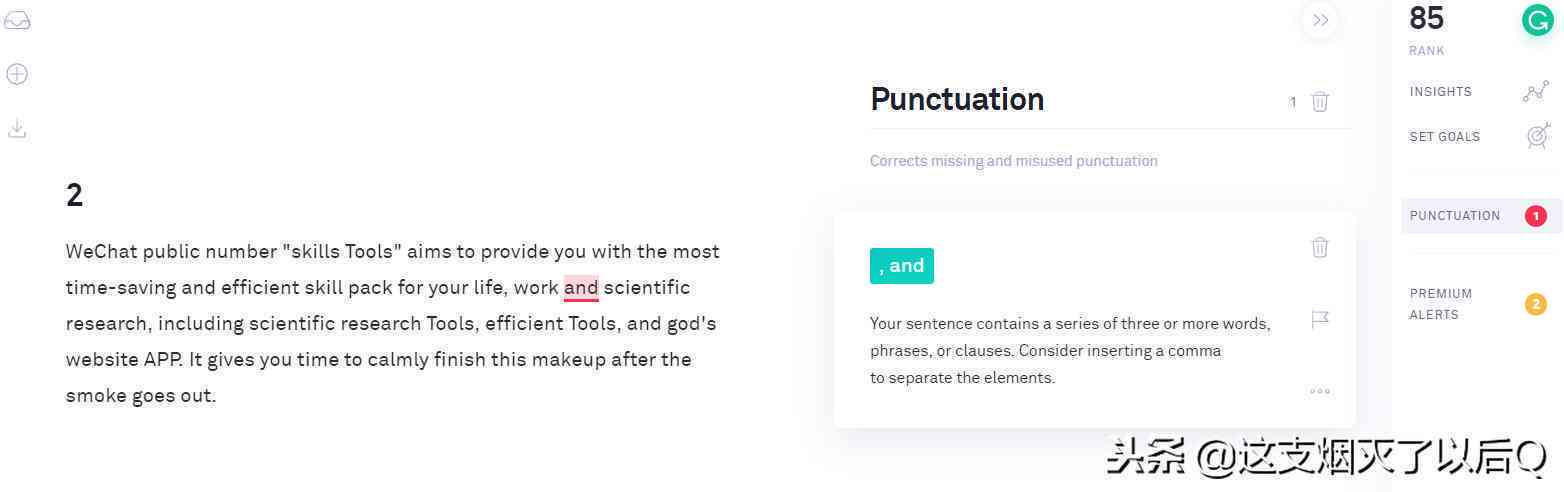Open more options ellipsis on suggestion card

(1320, 391)
